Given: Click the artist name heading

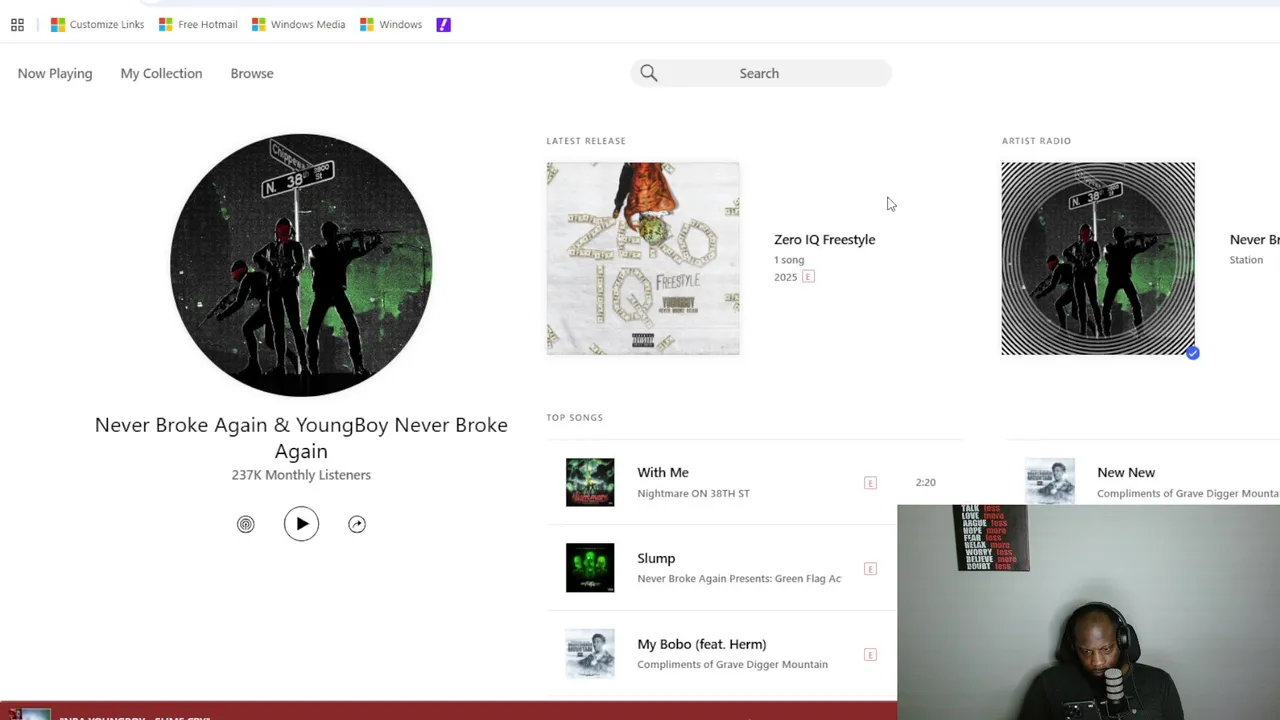Looking at the screenshot, I should 301,438.
